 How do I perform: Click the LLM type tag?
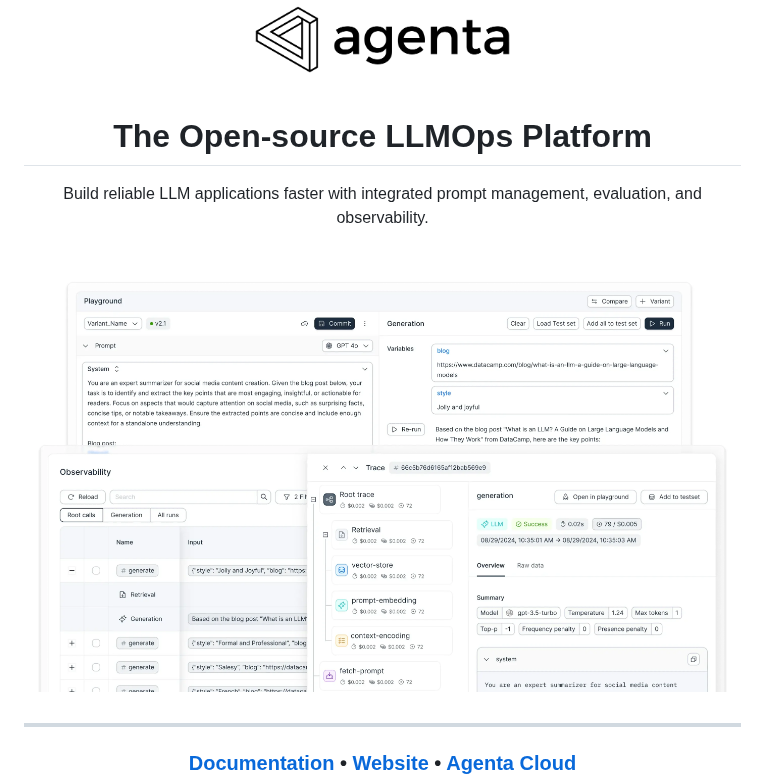click(492, 524)
